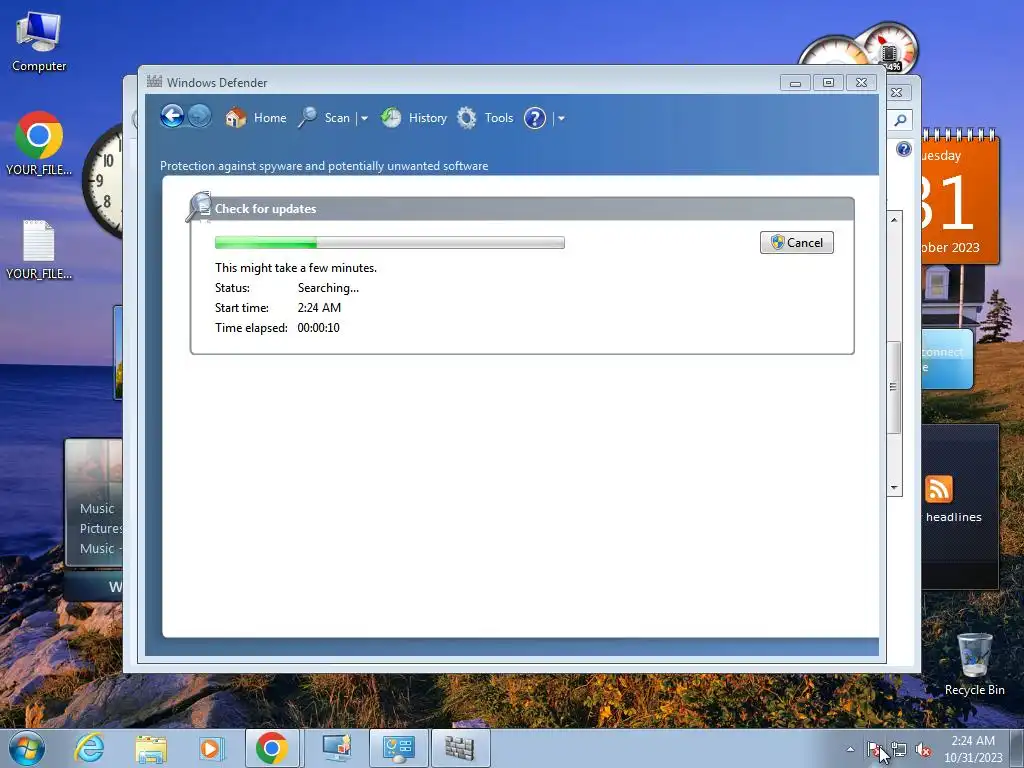Click the monitor program taskbar icon
The image size is (1024, 768).
337,748
